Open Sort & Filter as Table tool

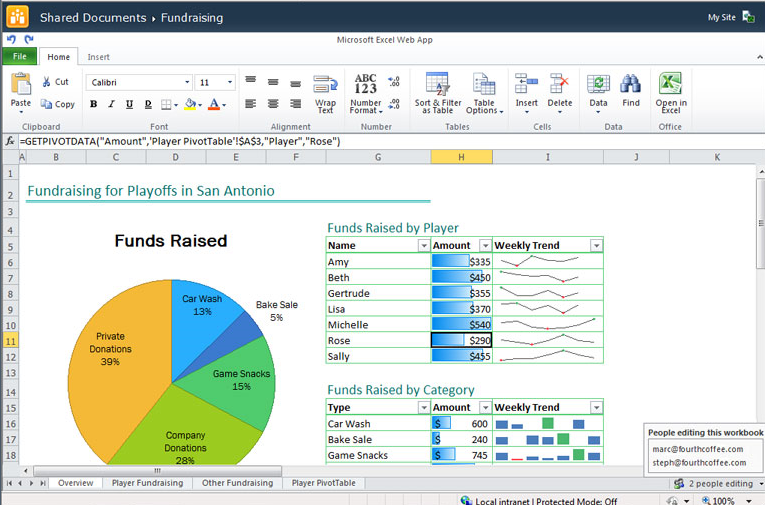(x=437, y=84)
